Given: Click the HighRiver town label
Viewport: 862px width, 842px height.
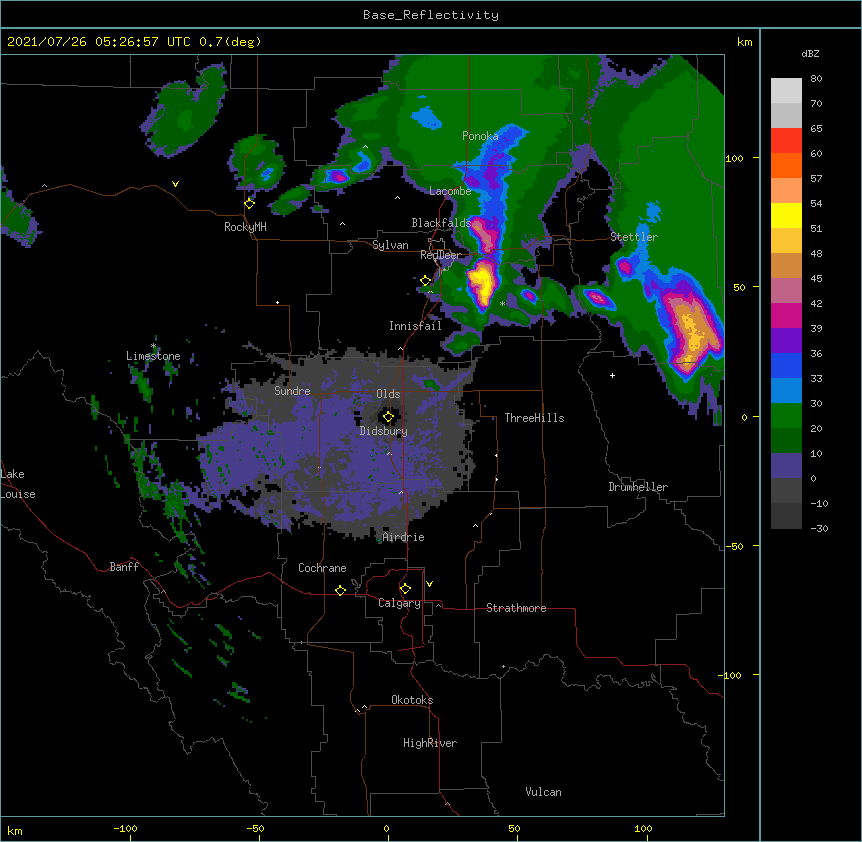Looking at the screenshot, I should click(x=430, y=743).
